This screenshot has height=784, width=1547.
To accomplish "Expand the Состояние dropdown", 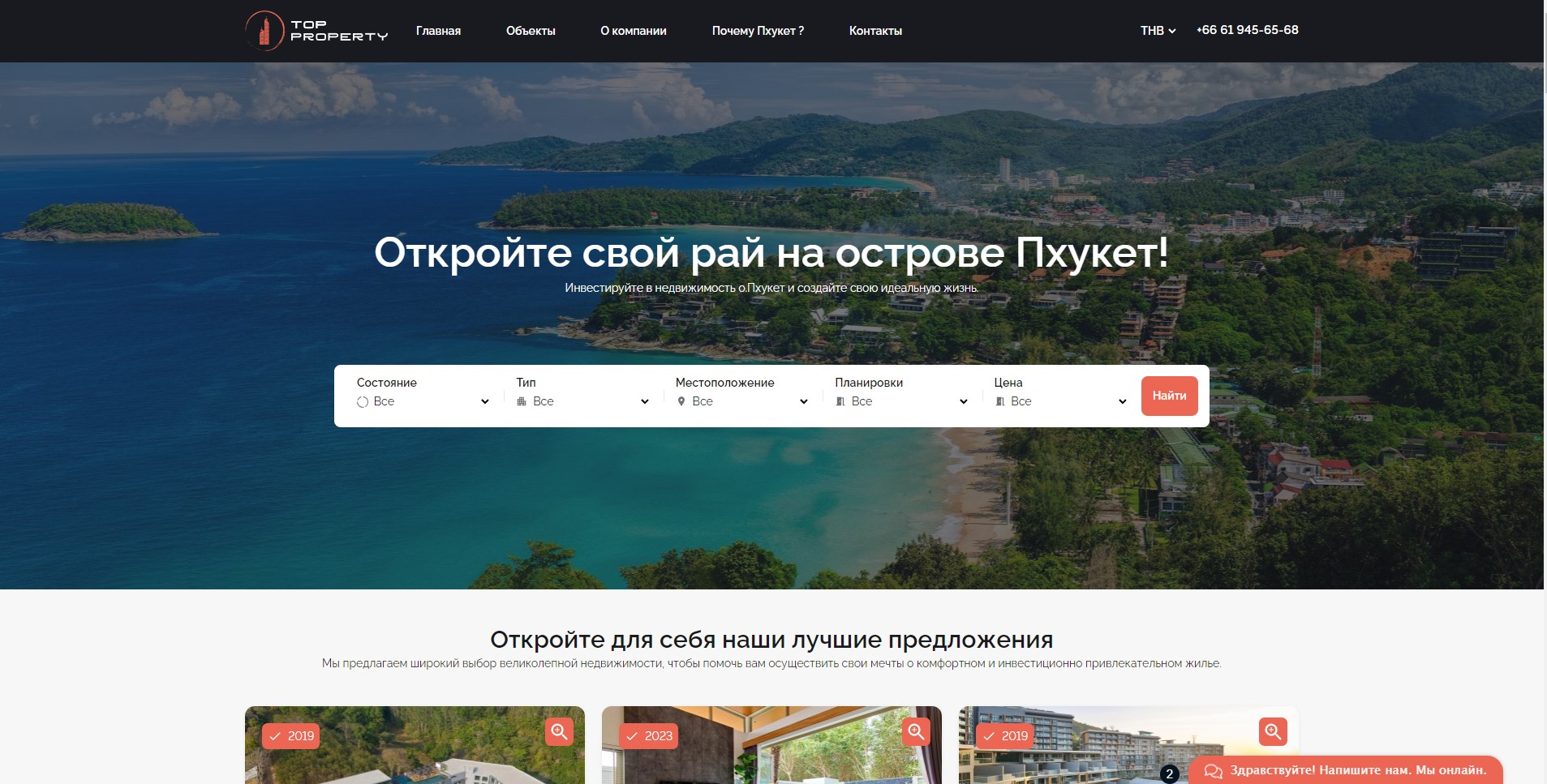I will click(423, 401).
